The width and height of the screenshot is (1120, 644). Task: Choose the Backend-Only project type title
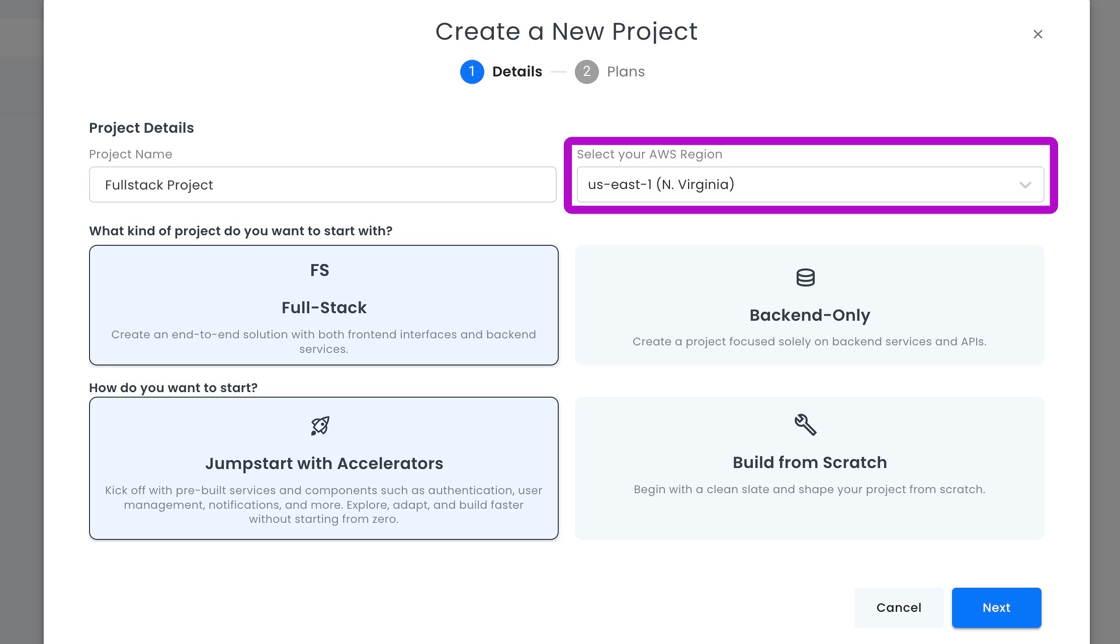809,315
